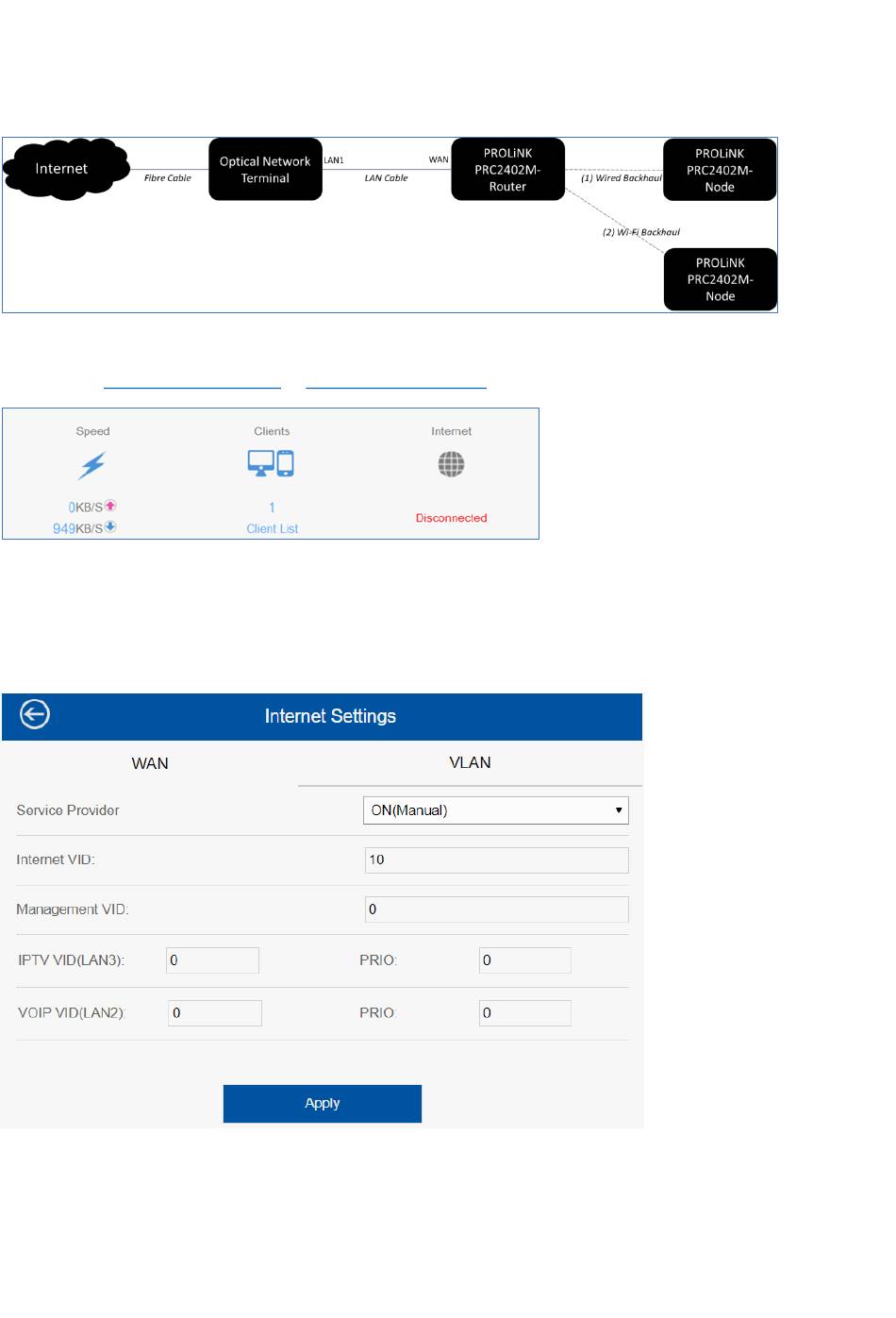Click the Fibre Cable label in diagram
The height and width of the screenshot is (1318, 896).
(x=167, y=177)
